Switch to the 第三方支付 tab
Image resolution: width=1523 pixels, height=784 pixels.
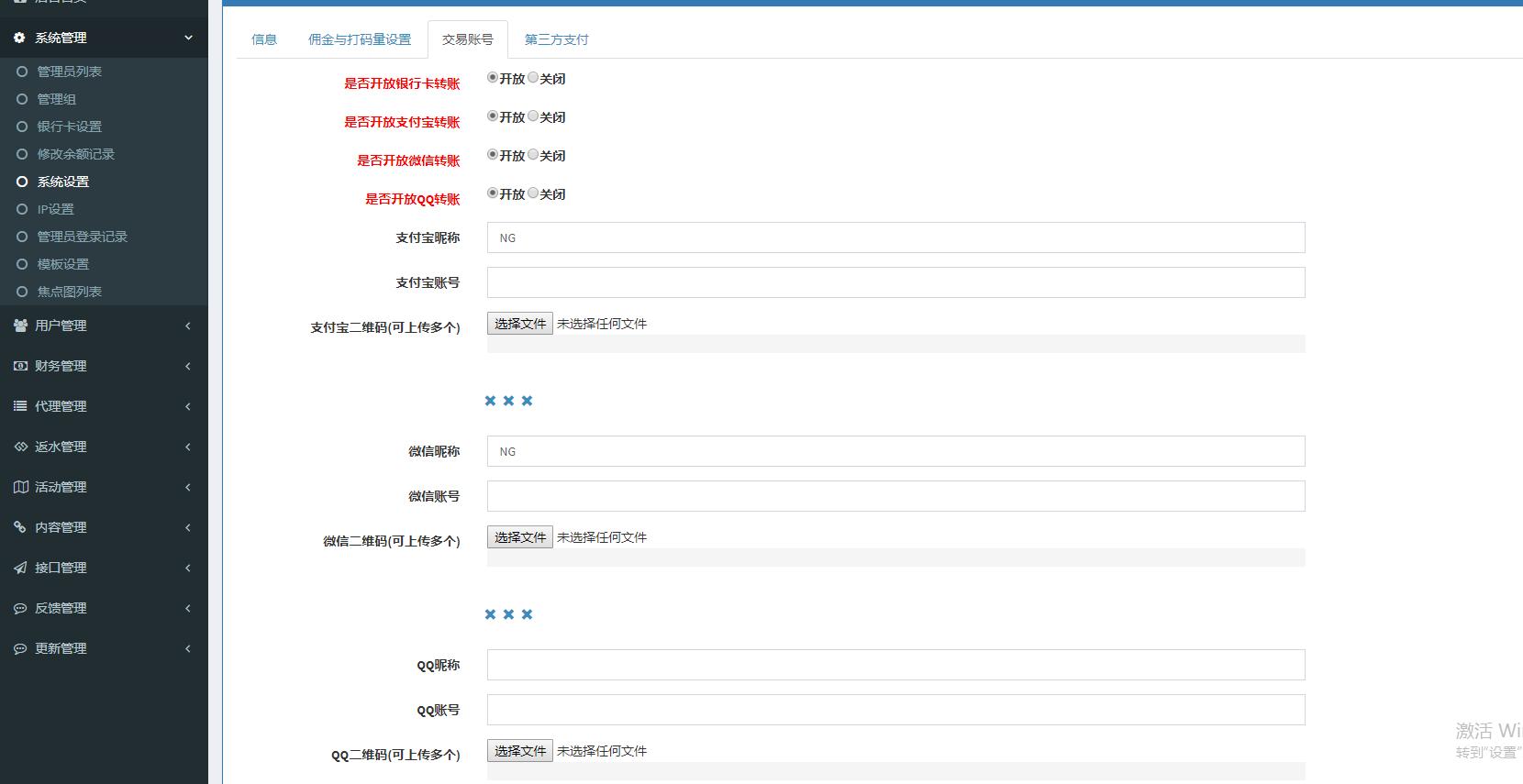(x=556, y=39)
